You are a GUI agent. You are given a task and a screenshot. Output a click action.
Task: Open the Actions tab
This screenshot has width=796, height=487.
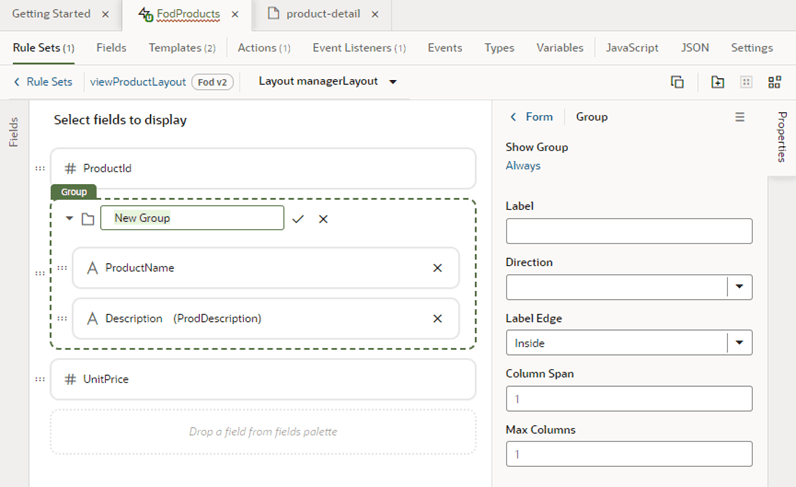pyautogui.click(x=264, y=48)
